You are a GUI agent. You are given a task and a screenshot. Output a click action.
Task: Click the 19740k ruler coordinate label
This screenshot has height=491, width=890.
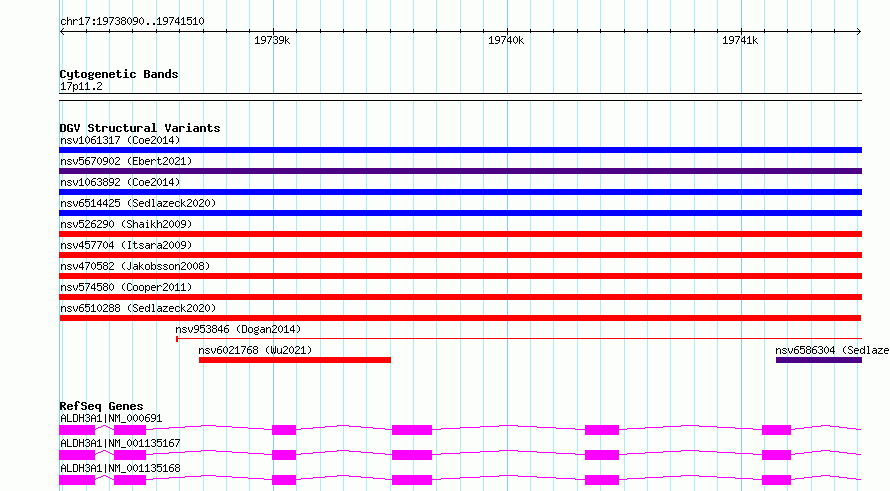pyautogui.click(x=506, y=40)
